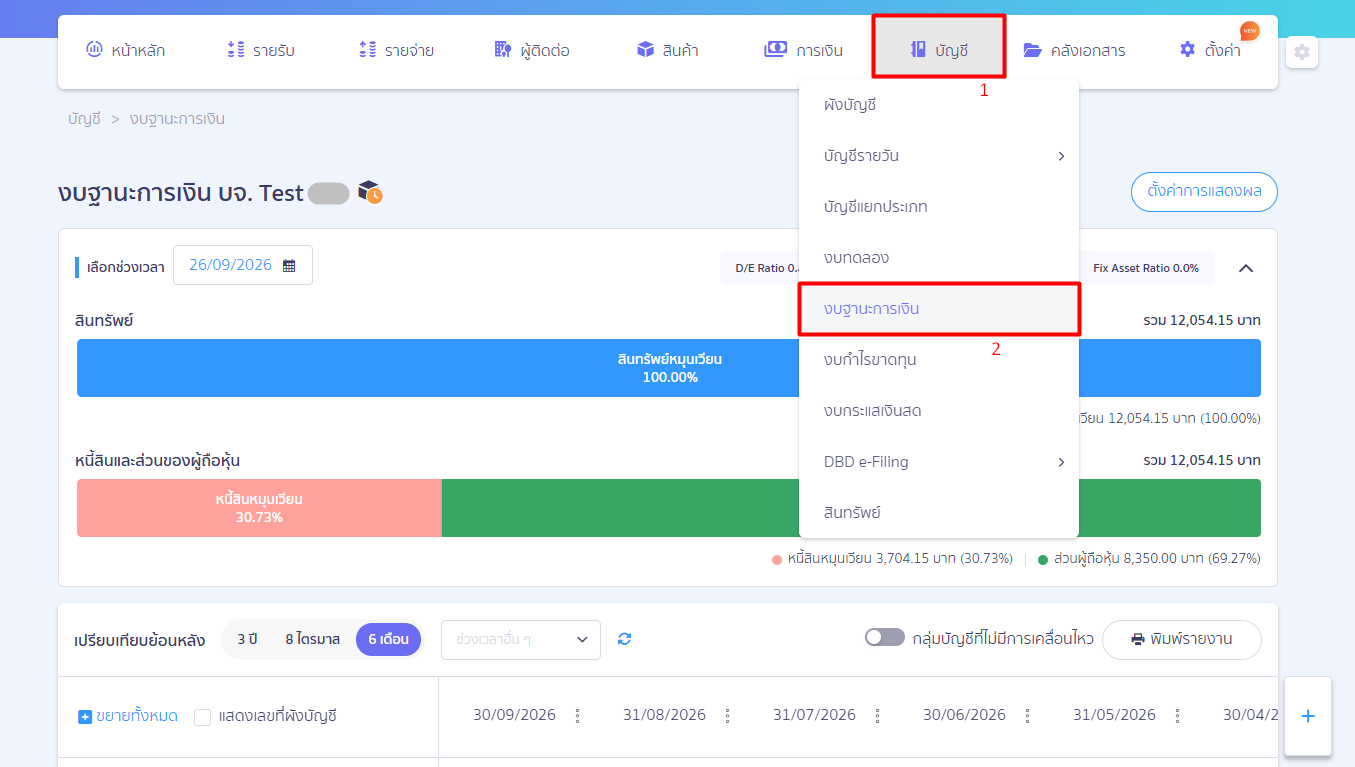Click the refresh icon next to period dropdown
Screen dimensions: 1355x767
point(624,639)
